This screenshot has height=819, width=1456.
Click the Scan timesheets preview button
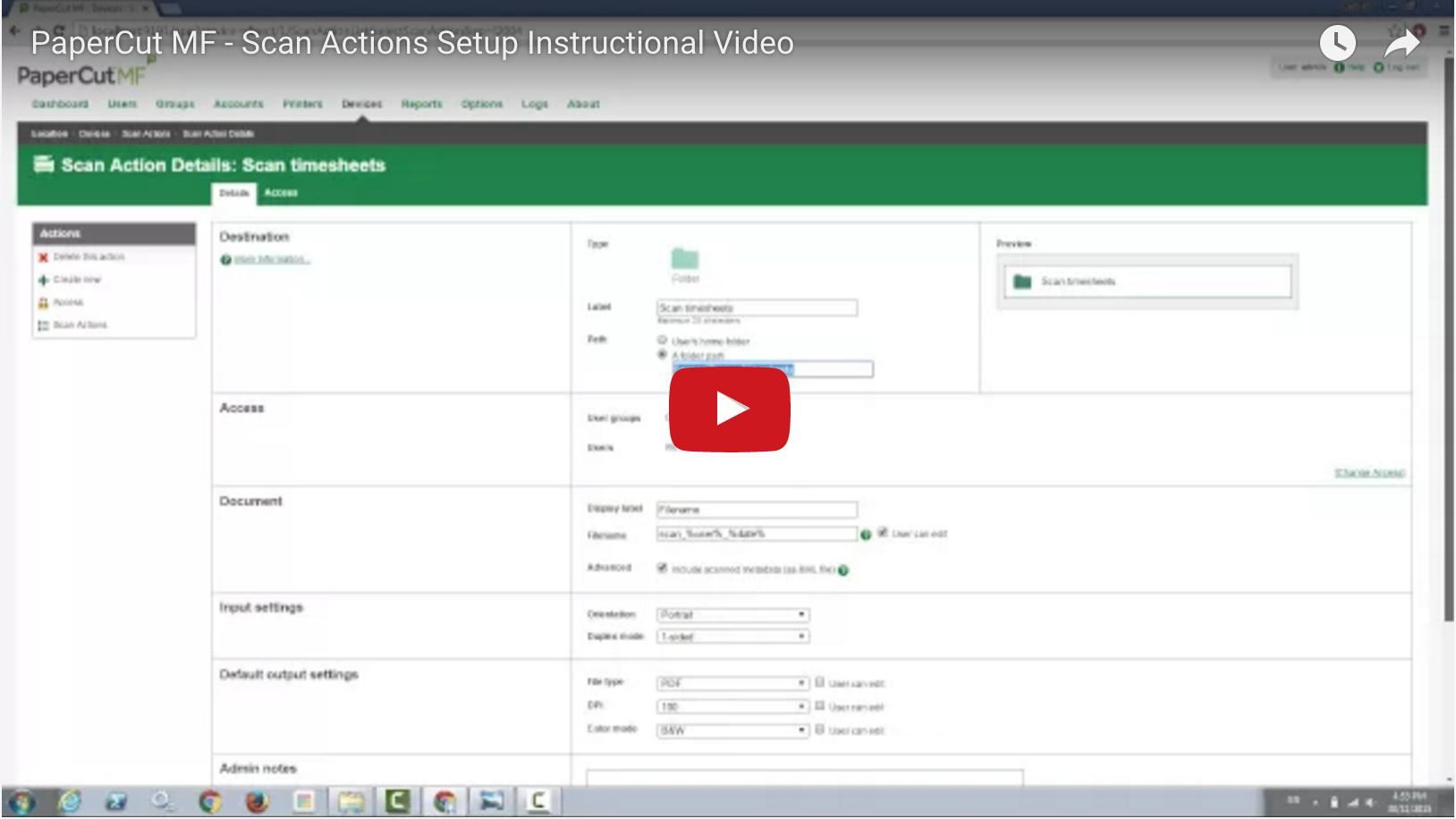coord(1147,282)
